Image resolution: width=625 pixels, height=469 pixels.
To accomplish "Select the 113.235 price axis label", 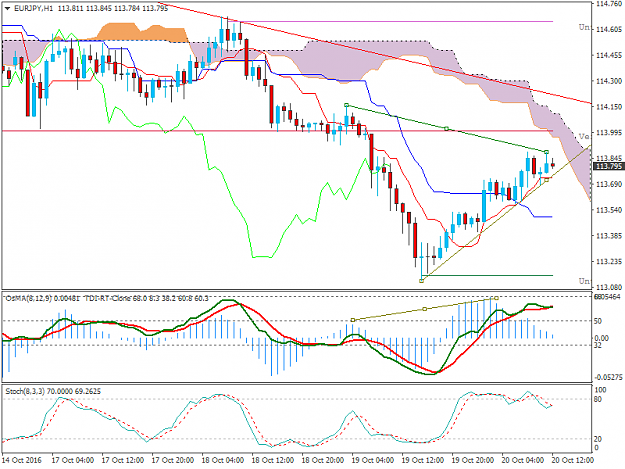I will click(x=609, y=261).
